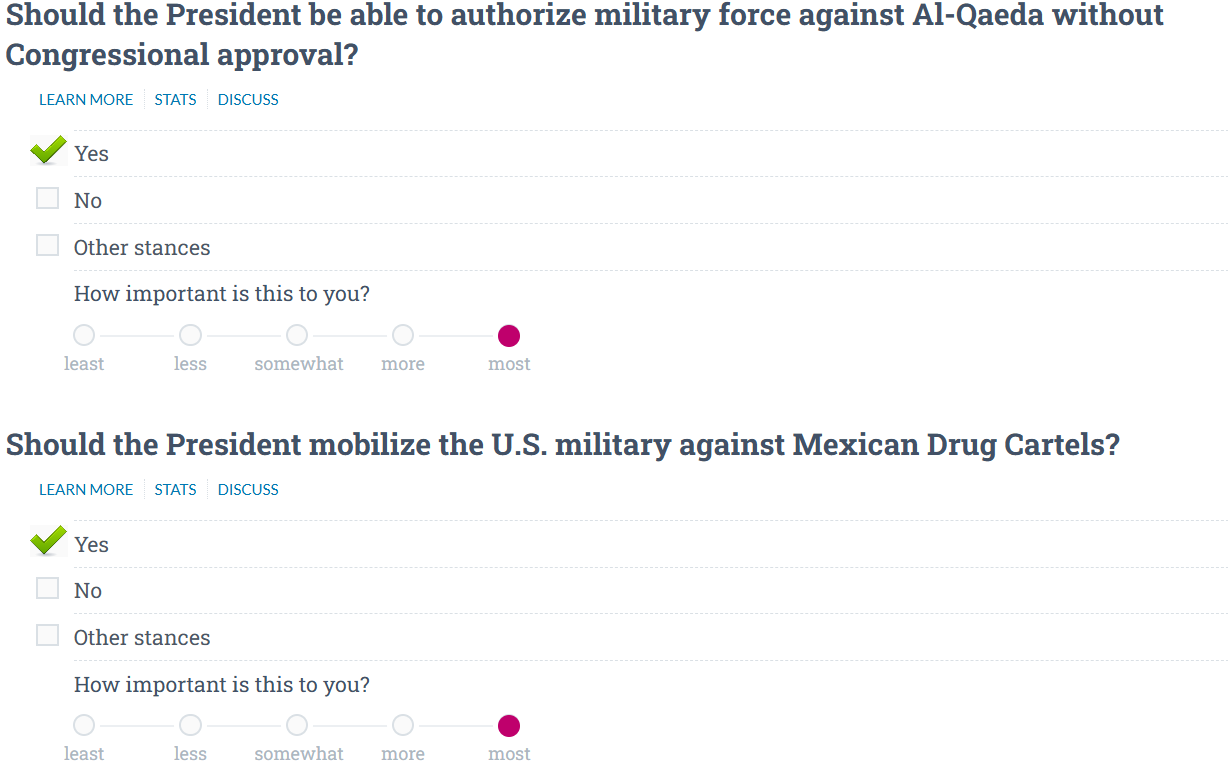
Task: Uncheck the green Yes checkmark for Al-Qaeda question
Action: (x=48, y=151)
